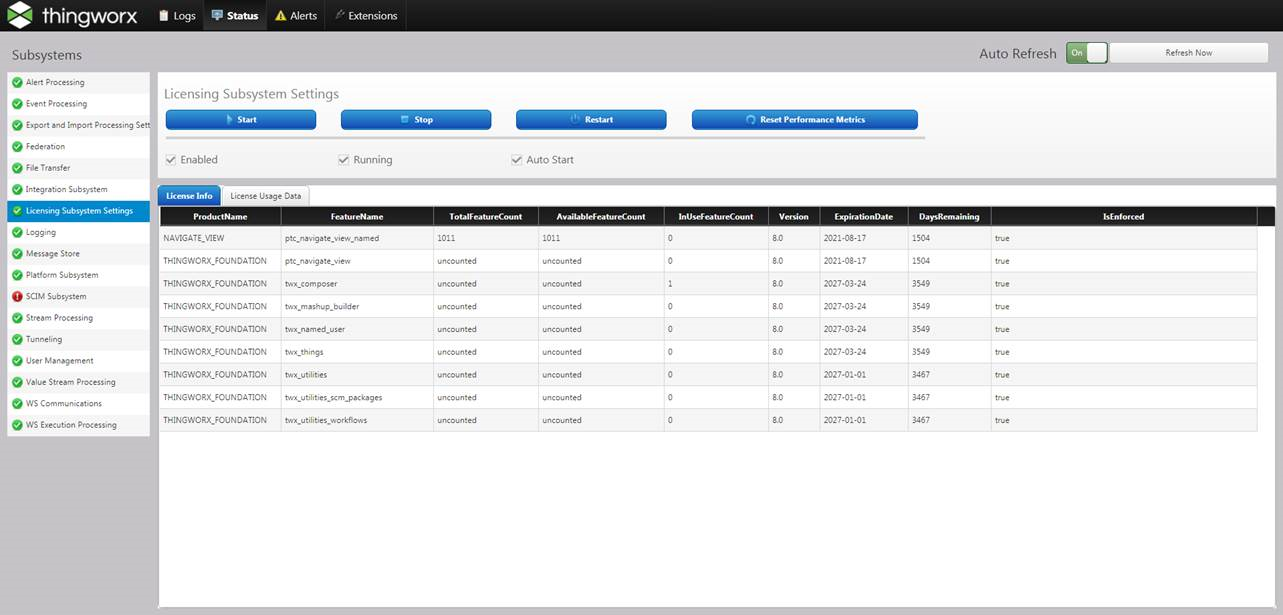Click the Refresh Now button
This screenshot has width=1283, height=615.
pyautogui.click(x=1189, y=53)
